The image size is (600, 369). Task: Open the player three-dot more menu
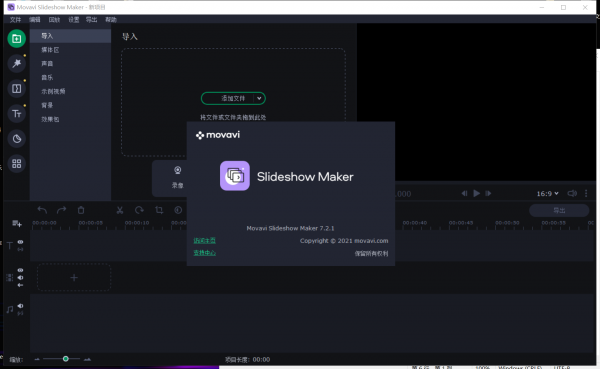tap(586, 193)
